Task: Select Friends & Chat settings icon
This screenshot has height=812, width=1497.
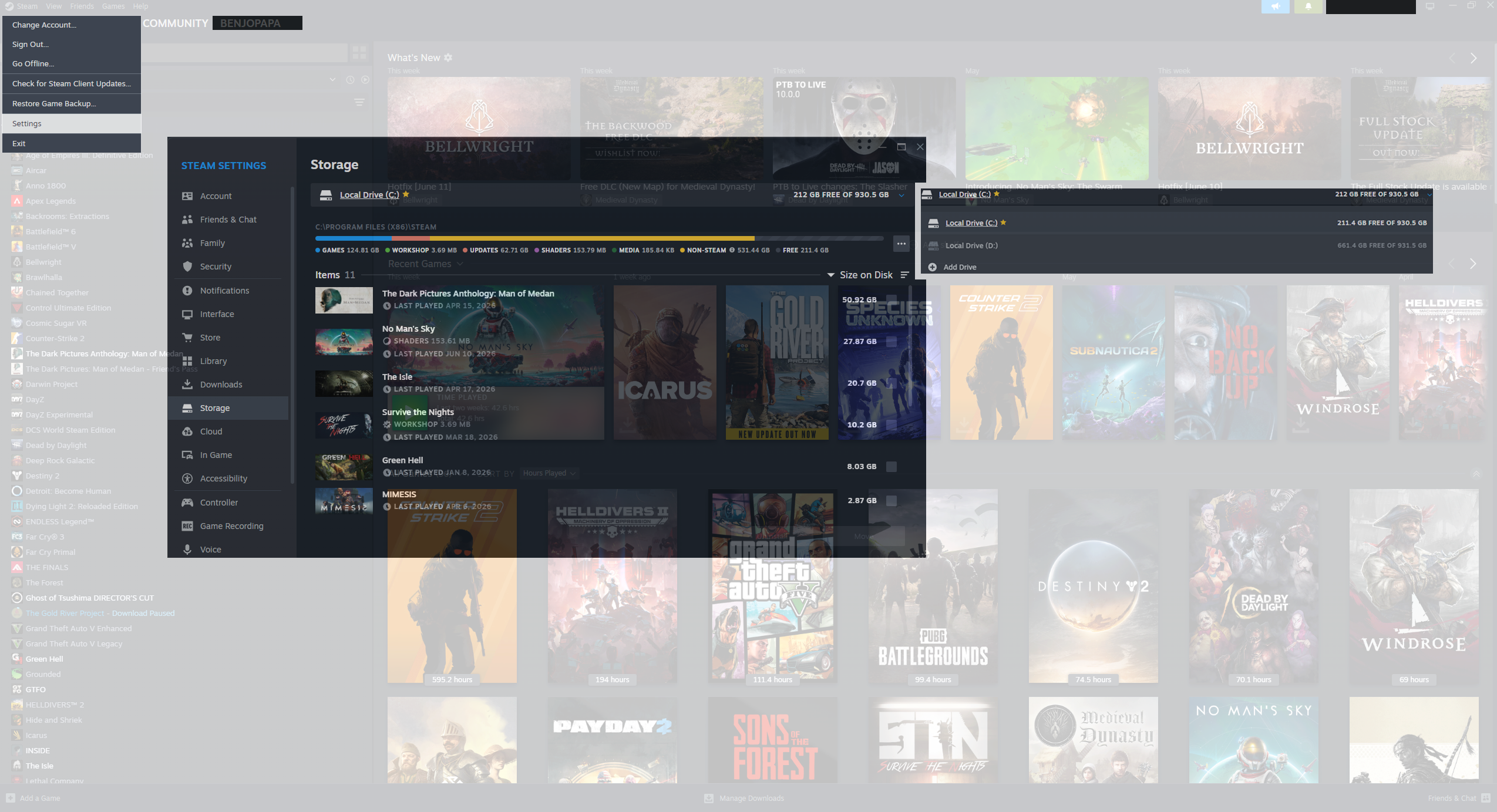Action: point(187,220)
